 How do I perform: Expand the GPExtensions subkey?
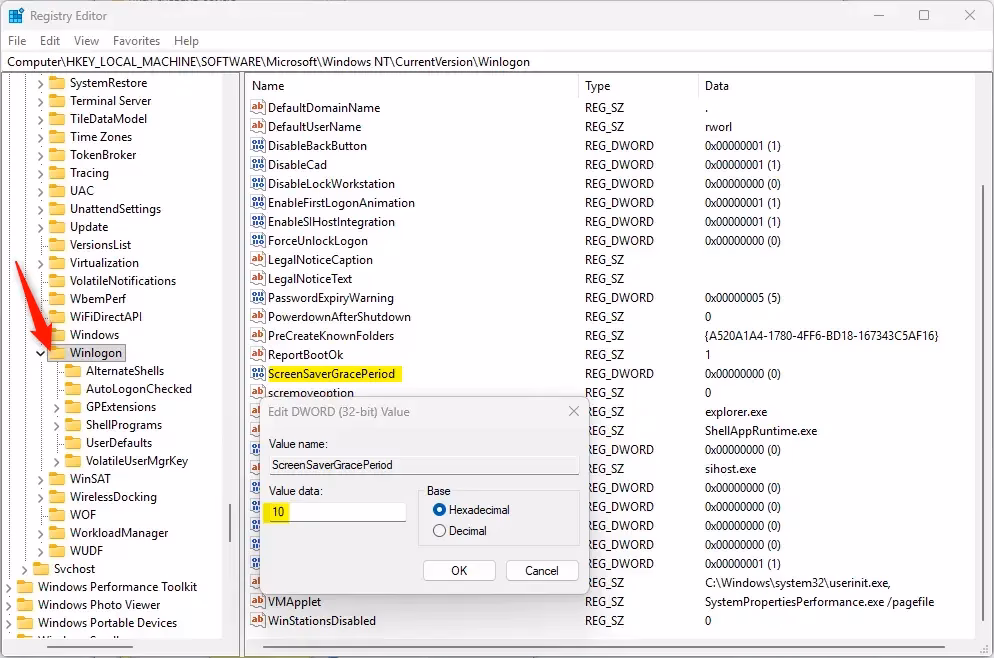[x=57, y=407]
